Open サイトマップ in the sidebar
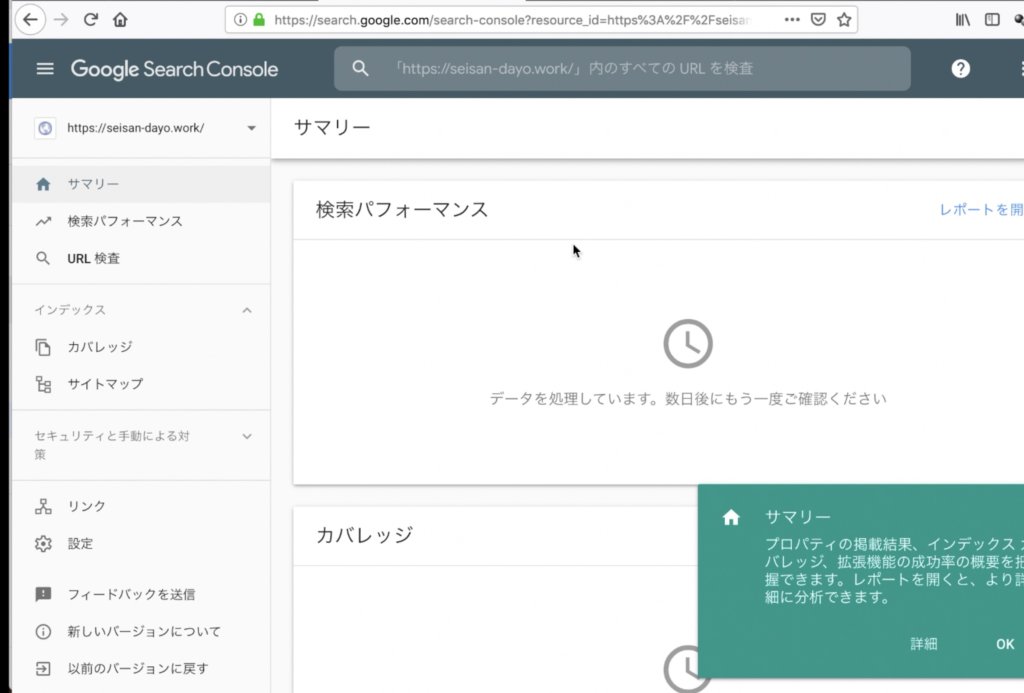 [x=105, y=384]
